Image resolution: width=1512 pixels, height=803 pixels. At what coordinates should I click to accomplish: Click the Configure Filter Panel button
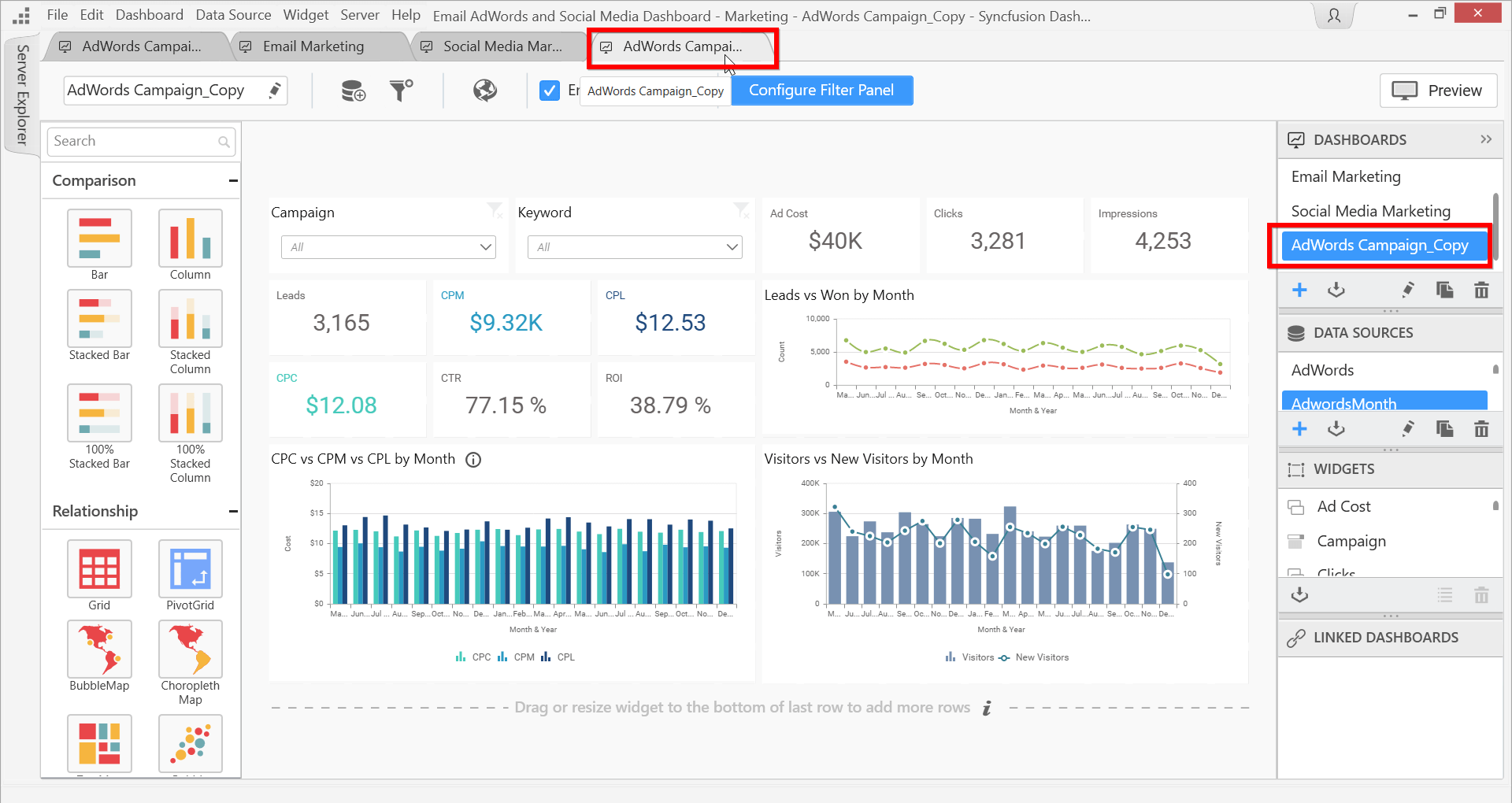pyautogui.click(x=821, y=91)
